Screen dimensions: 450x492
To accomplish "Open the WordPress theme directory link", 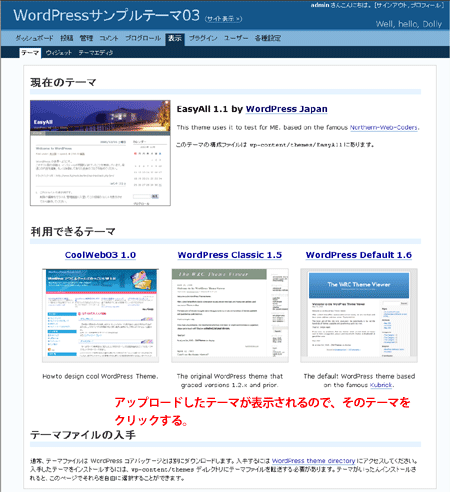I will [x=313, y=461].
